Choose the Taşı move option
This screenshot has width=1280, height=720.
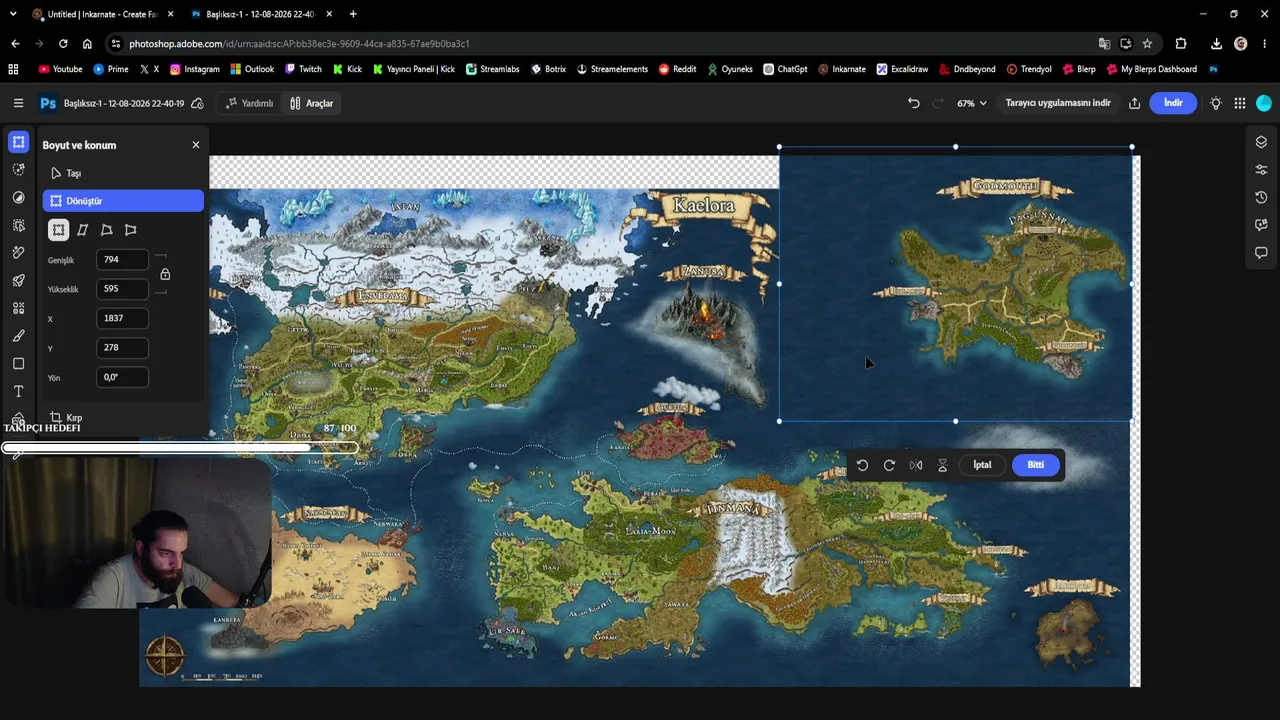pyautogui.click(x=123, y=173)
